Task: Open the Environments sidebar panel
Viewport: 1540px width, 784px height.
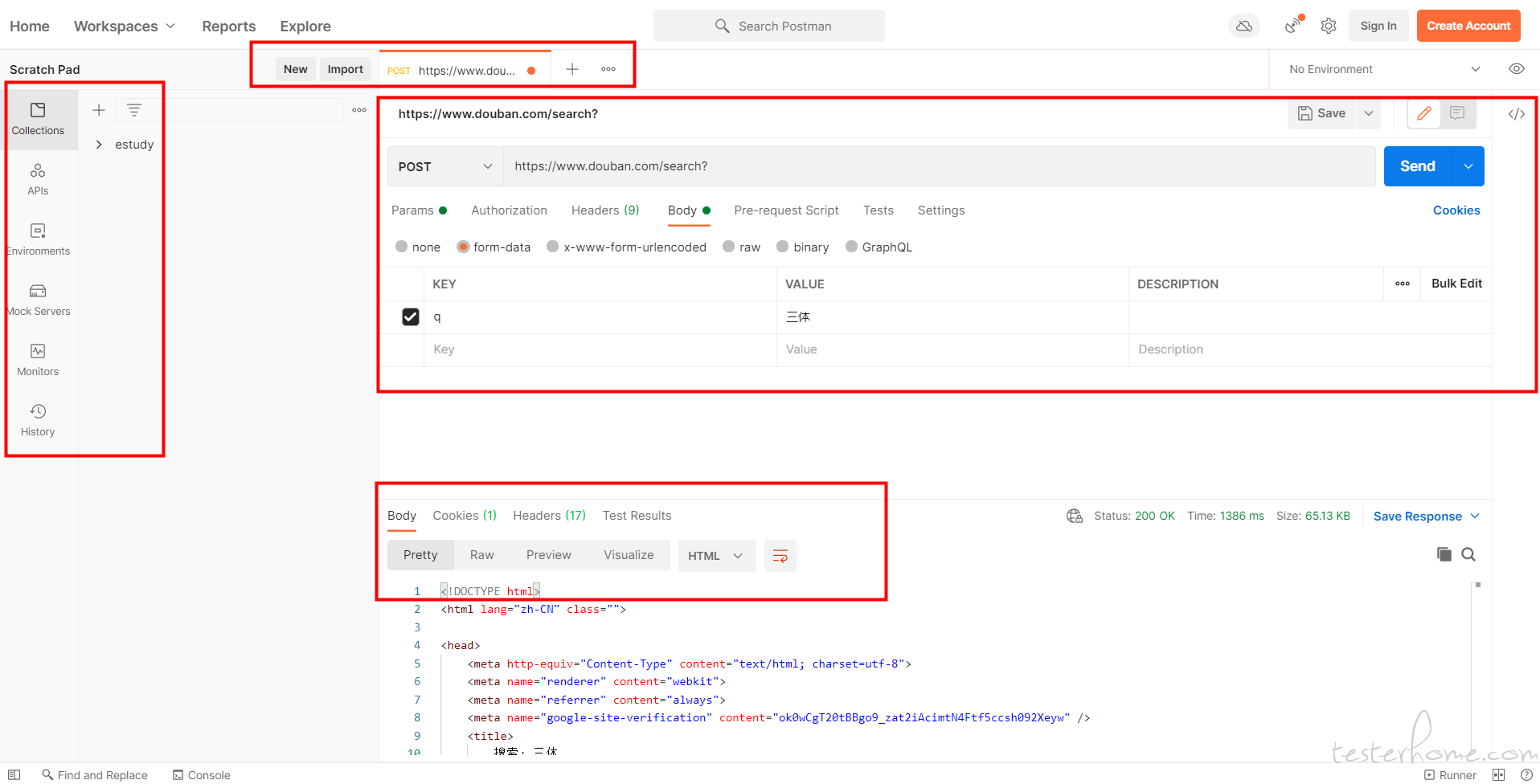Action: pos(38,239)
